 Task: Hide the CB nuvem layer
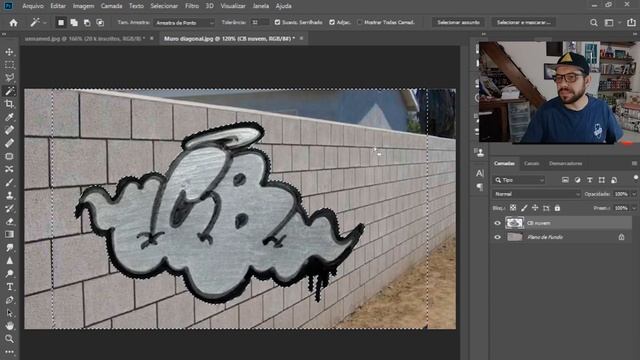pyautogui.click(x=497, y=223)
